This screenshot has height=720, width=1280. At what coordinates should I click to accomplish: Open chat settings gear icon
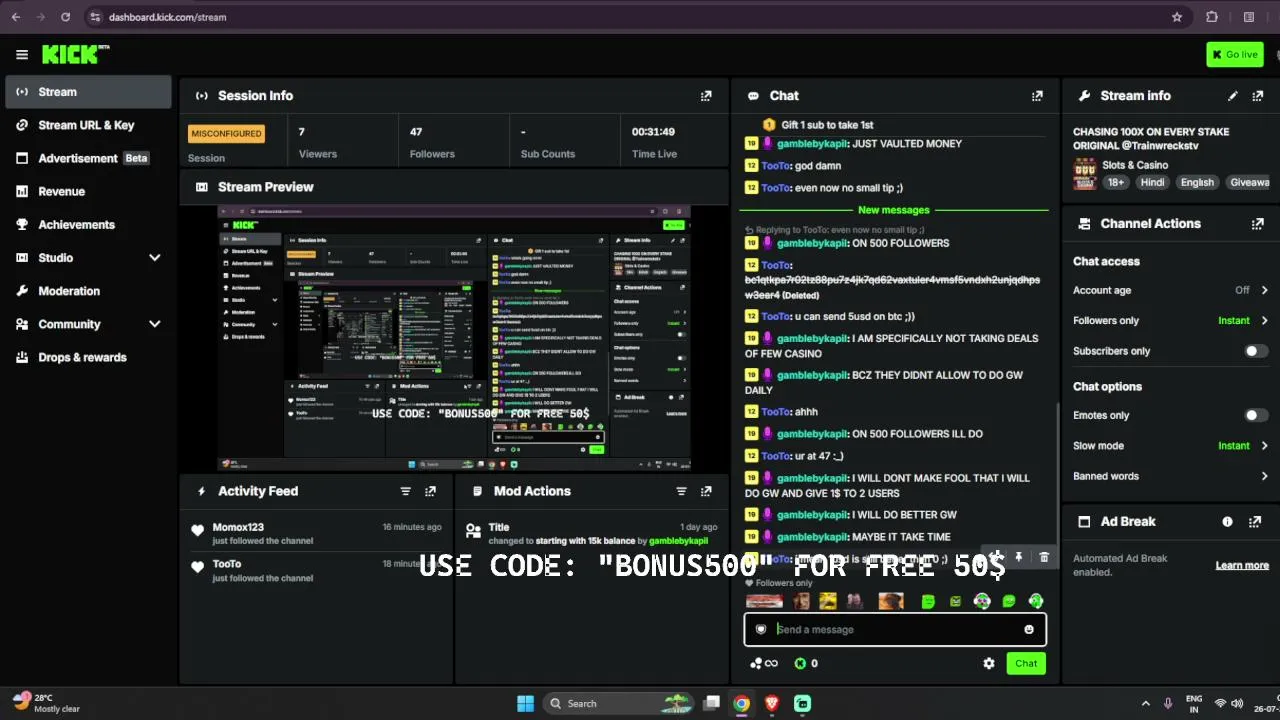989,663
